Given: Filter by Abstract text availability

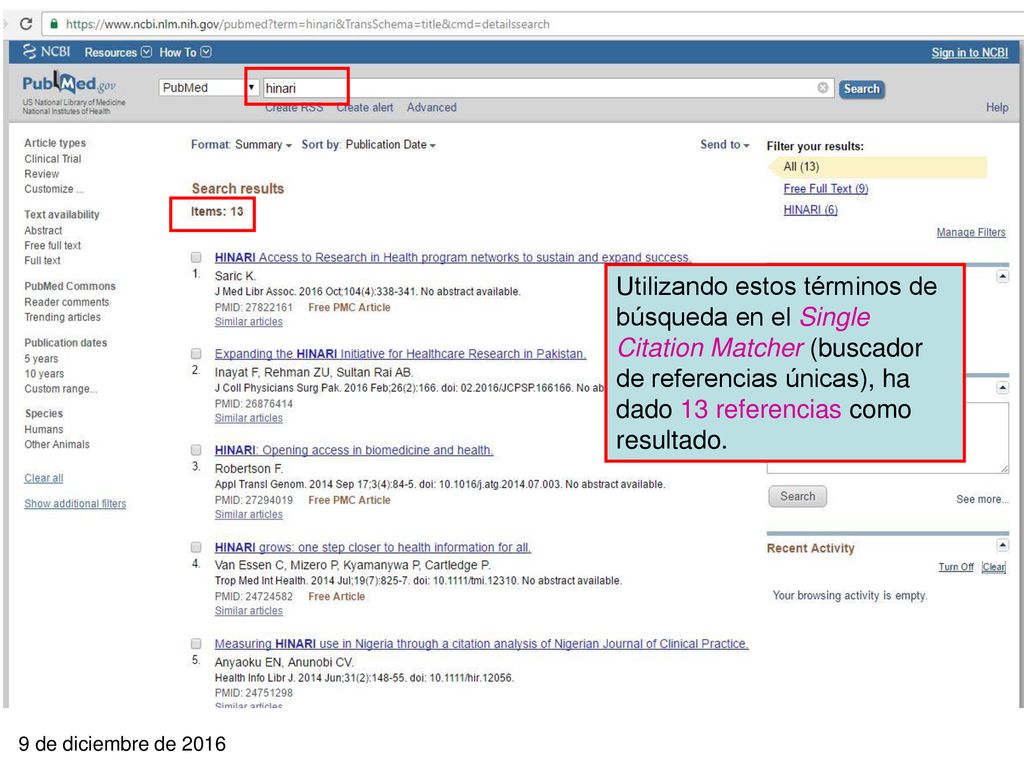Looking at the screenshot, I should [43, 231].
